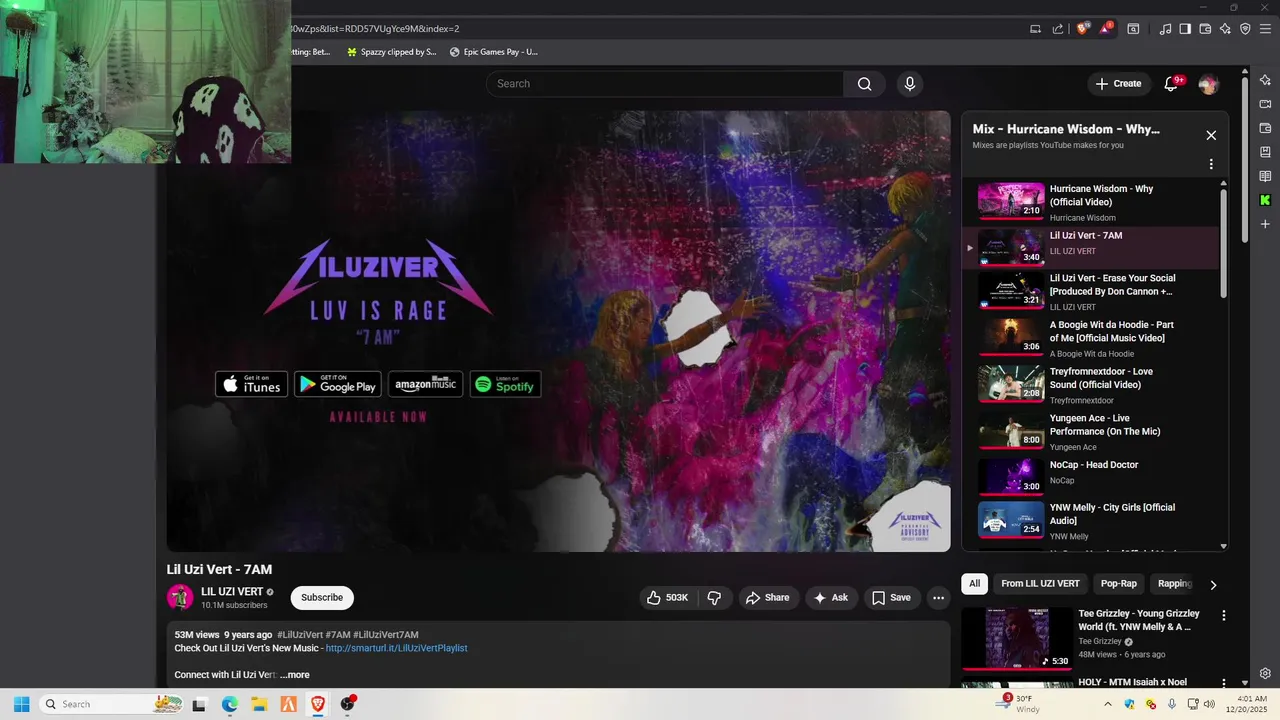Play Yungeen Ace Live Performance in playlist
This screenshot has width=1280, height=720.
(1091, 432)
